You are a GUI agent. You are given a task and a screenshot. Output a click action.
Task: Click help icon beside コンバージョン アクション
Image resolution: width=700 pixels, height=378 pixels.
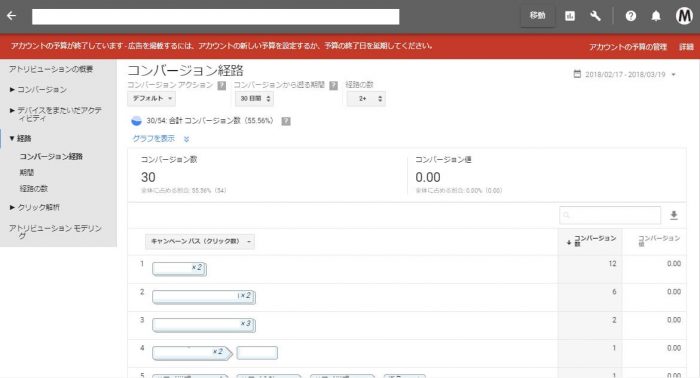point(221,85)
